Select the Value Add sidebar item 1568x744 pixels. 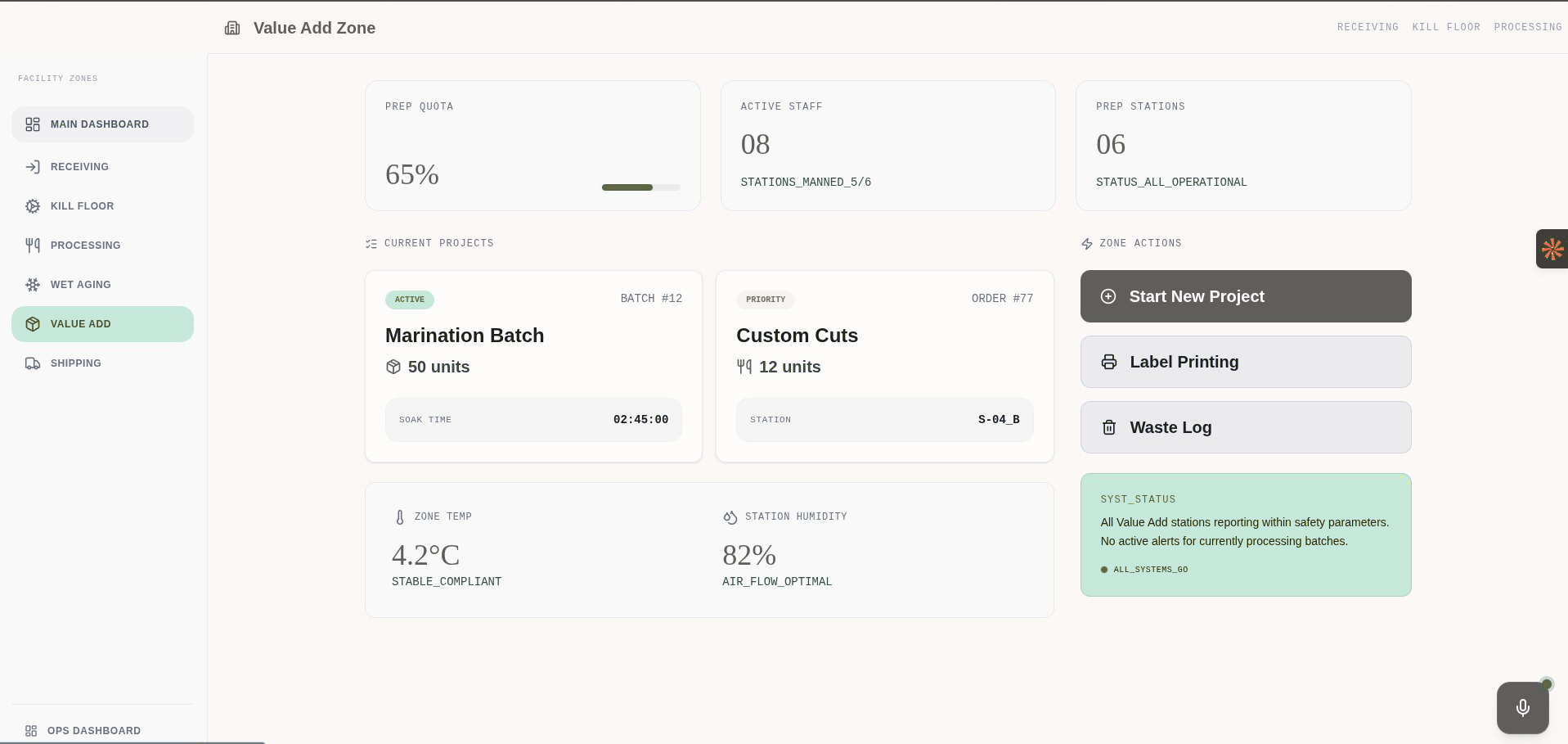(102, 324)
